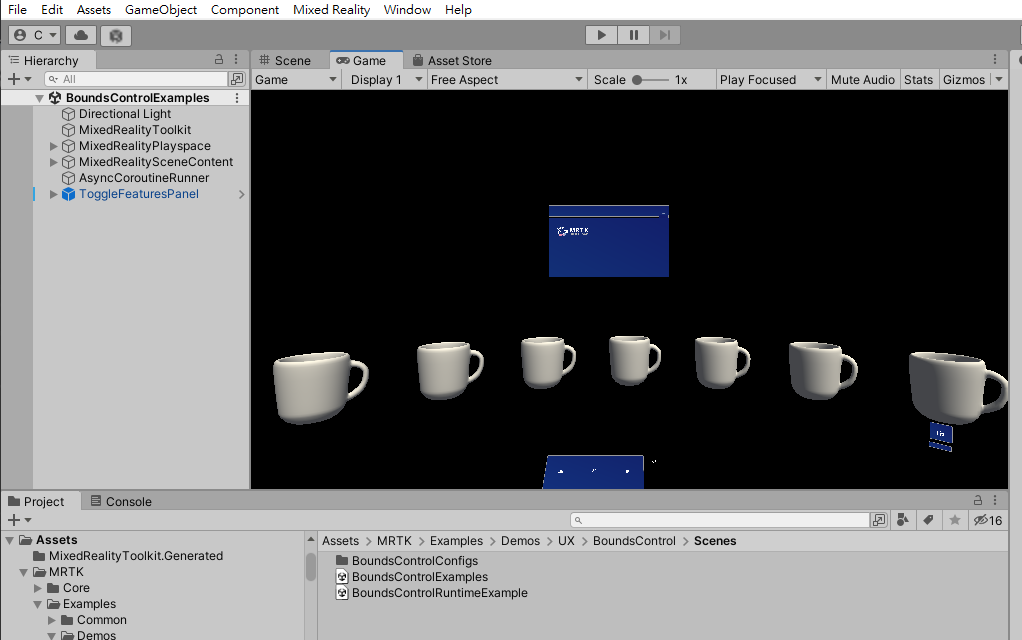This screenshot has width=1022, height=640.
Task: Open BoundsControlExamples scene options menu
Action: [x=237, y=98]
